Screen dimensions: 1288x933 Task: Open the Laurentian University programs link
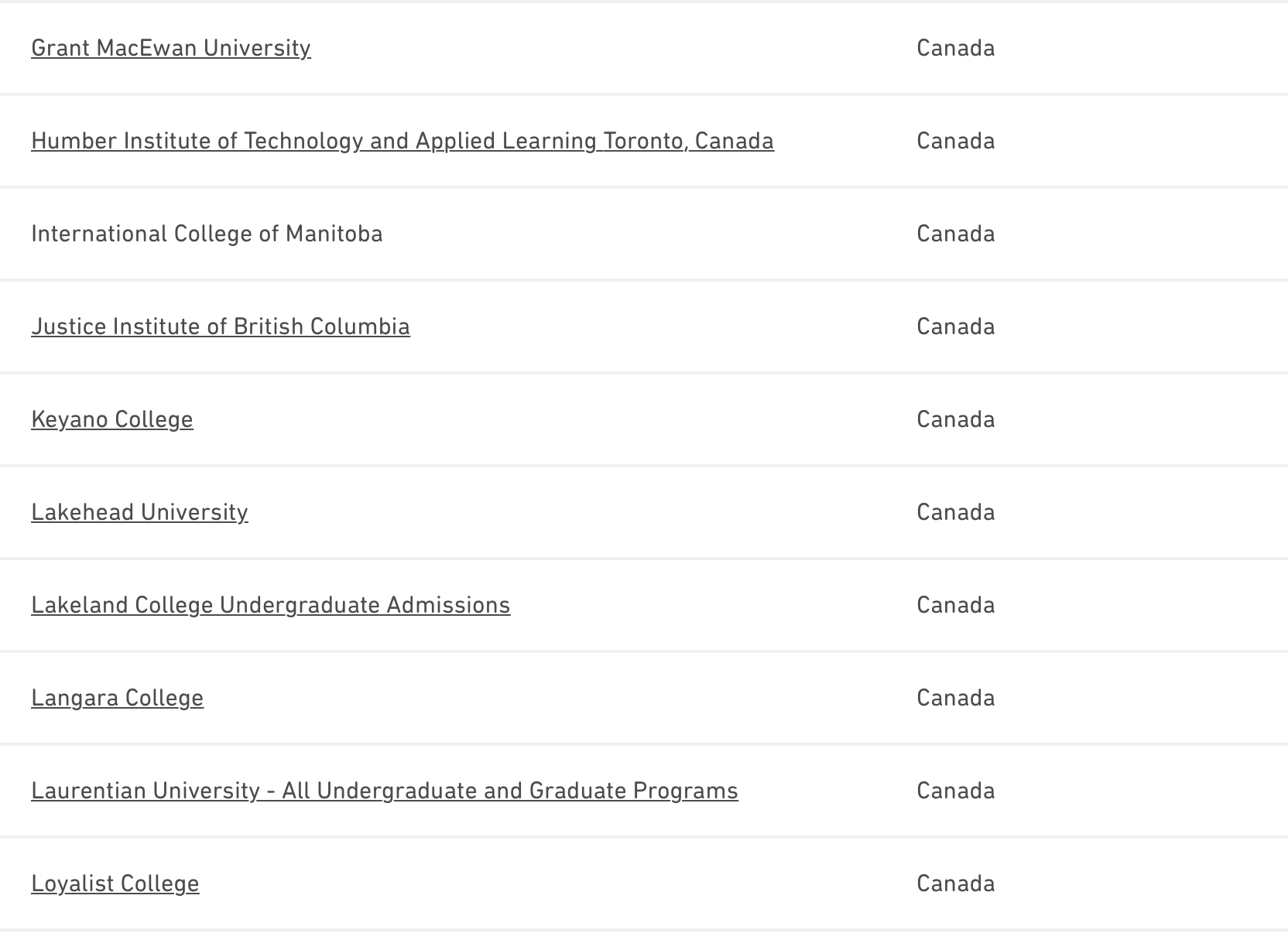(x=384, y=791)
